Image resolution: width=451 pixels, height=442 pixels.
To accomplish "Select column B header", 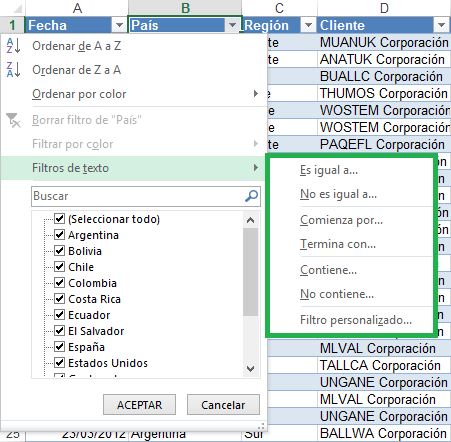I will tap(185, 8).
